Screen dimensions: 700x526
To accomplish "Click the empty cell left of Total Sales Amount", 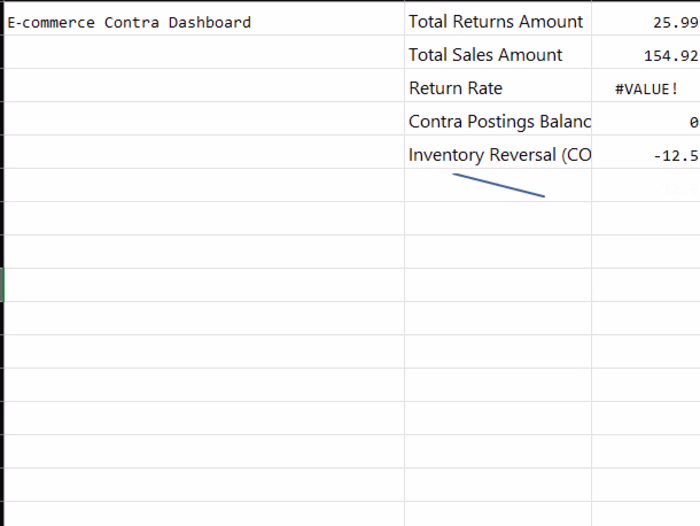I will point(204,55).
